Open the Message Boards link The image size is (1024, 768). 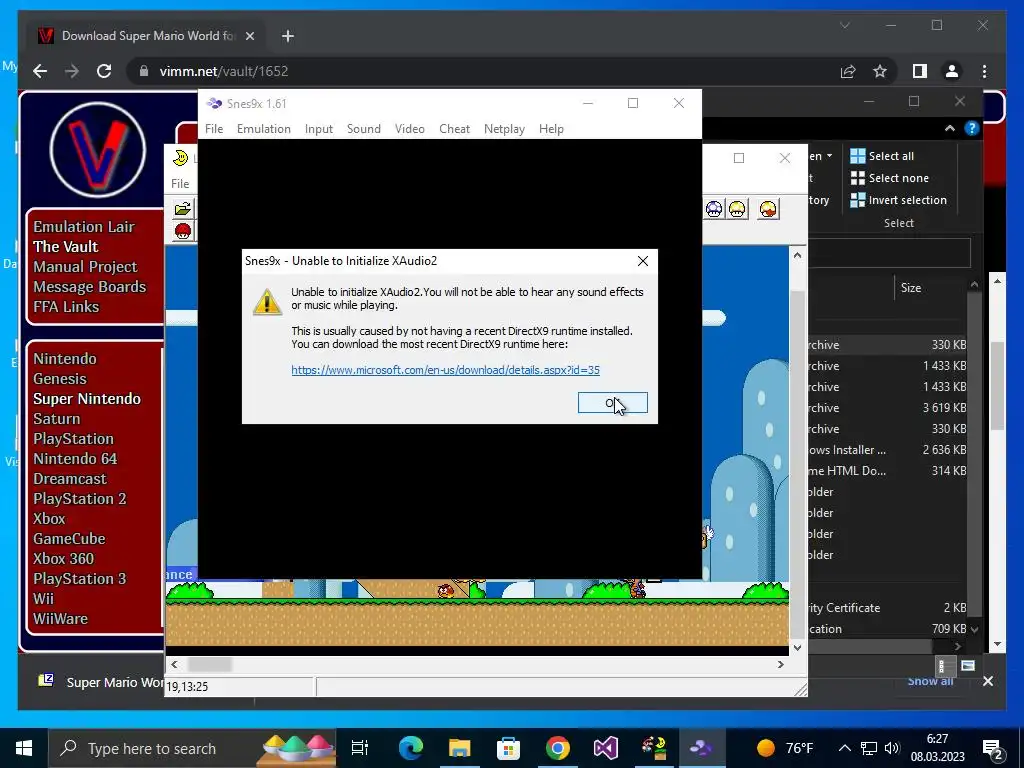point(89,287)
